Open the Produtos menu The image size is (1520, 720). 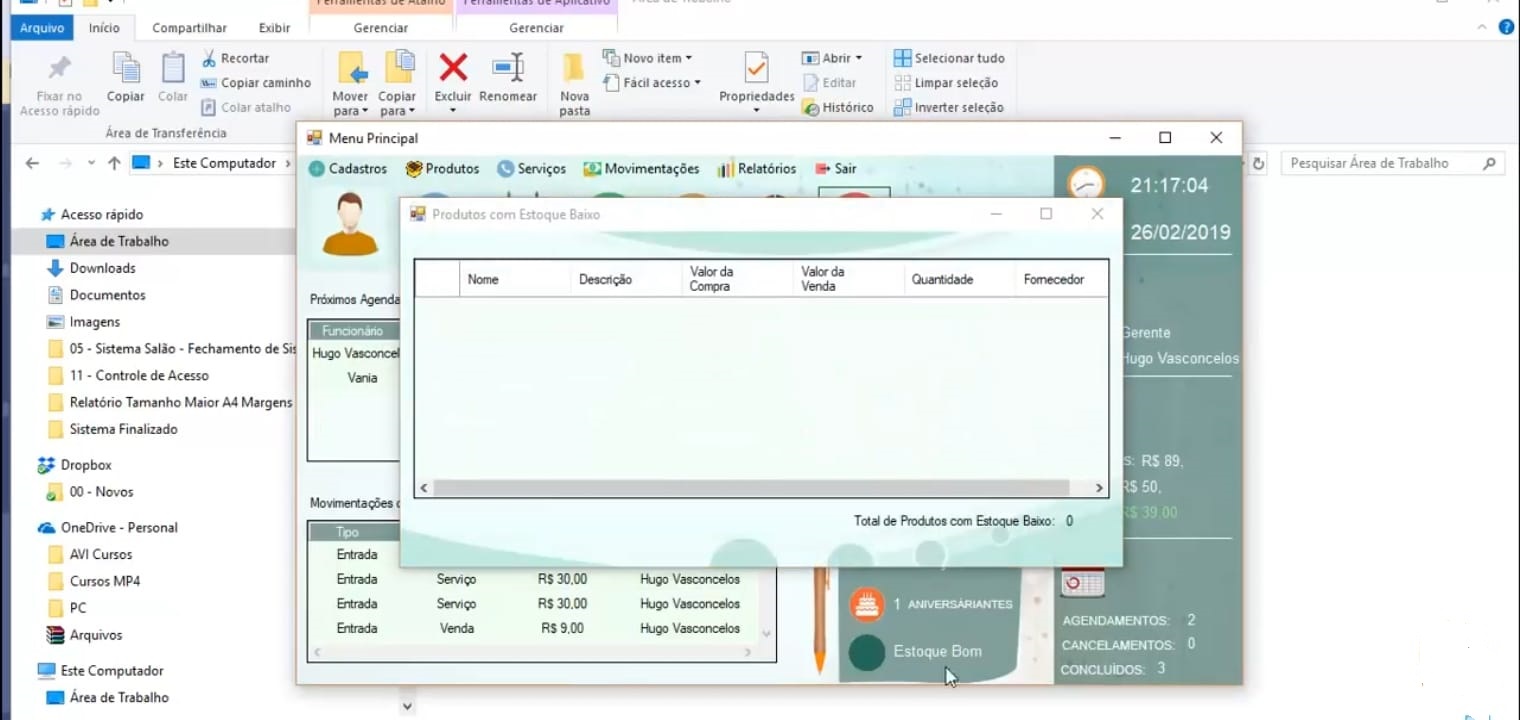[442, 169]
